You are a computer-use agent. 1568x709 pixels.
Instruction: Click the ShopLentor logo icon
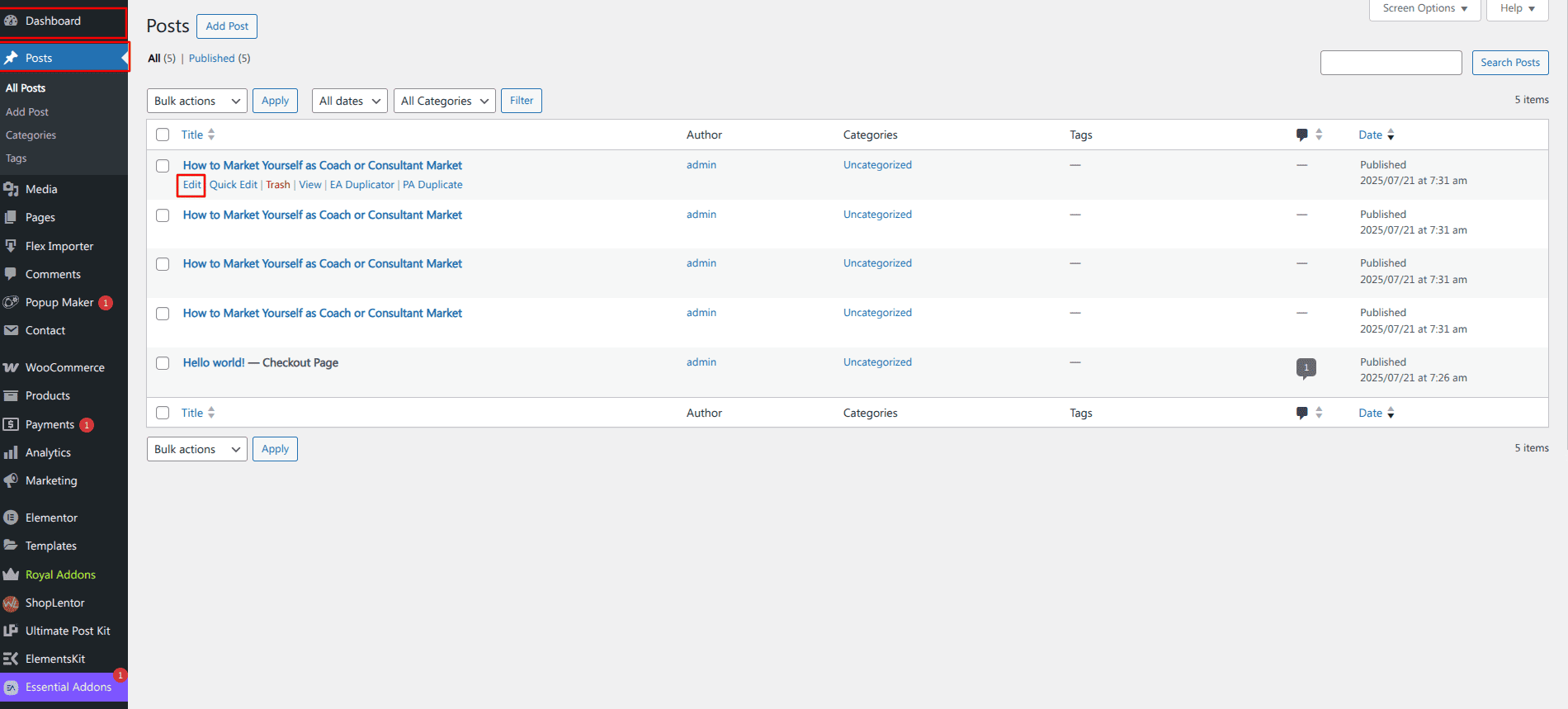11,603
